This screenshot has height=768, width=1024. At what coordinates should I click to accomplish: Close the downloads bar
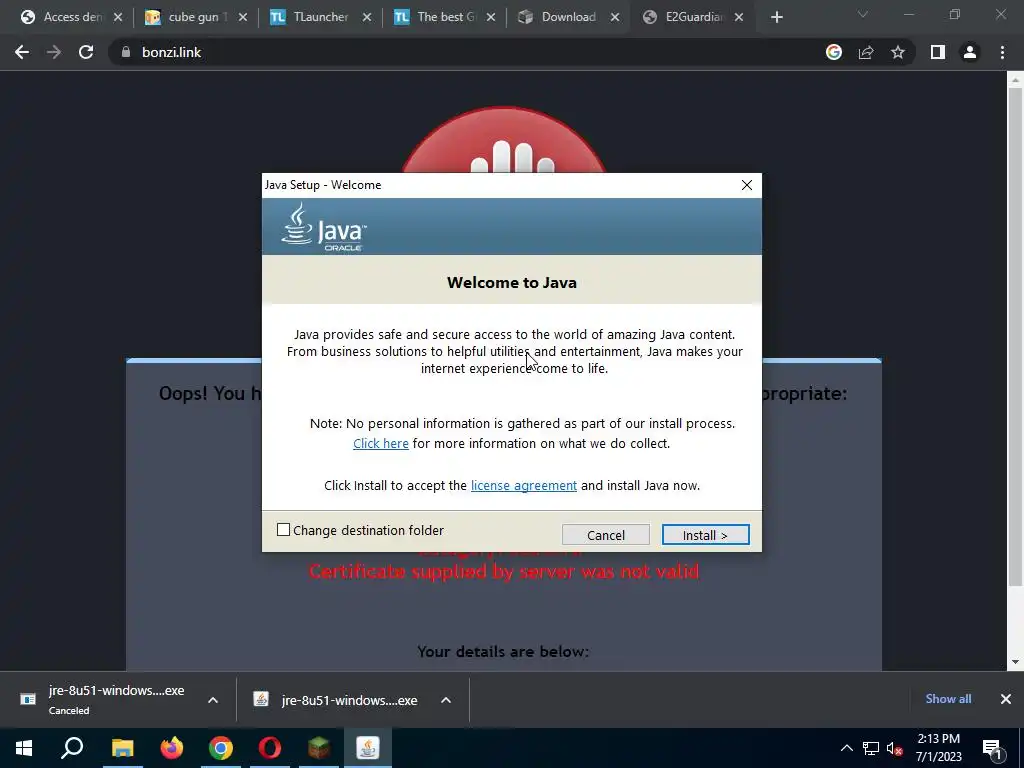click(x=1006, y=699)
